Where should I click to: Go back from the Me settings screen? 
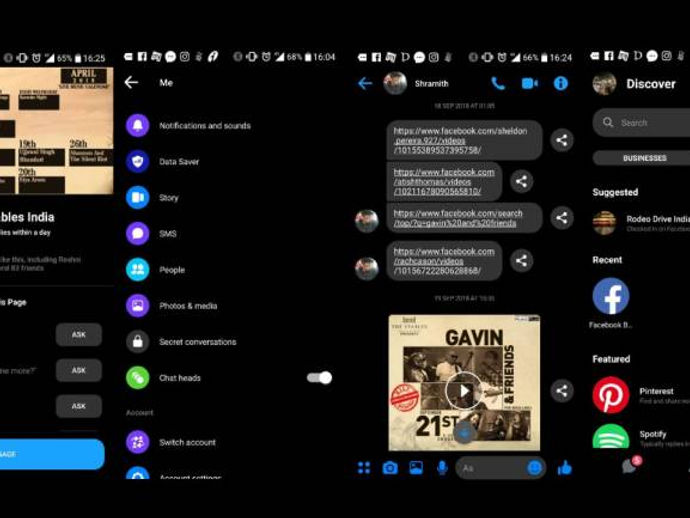point(131,82)
